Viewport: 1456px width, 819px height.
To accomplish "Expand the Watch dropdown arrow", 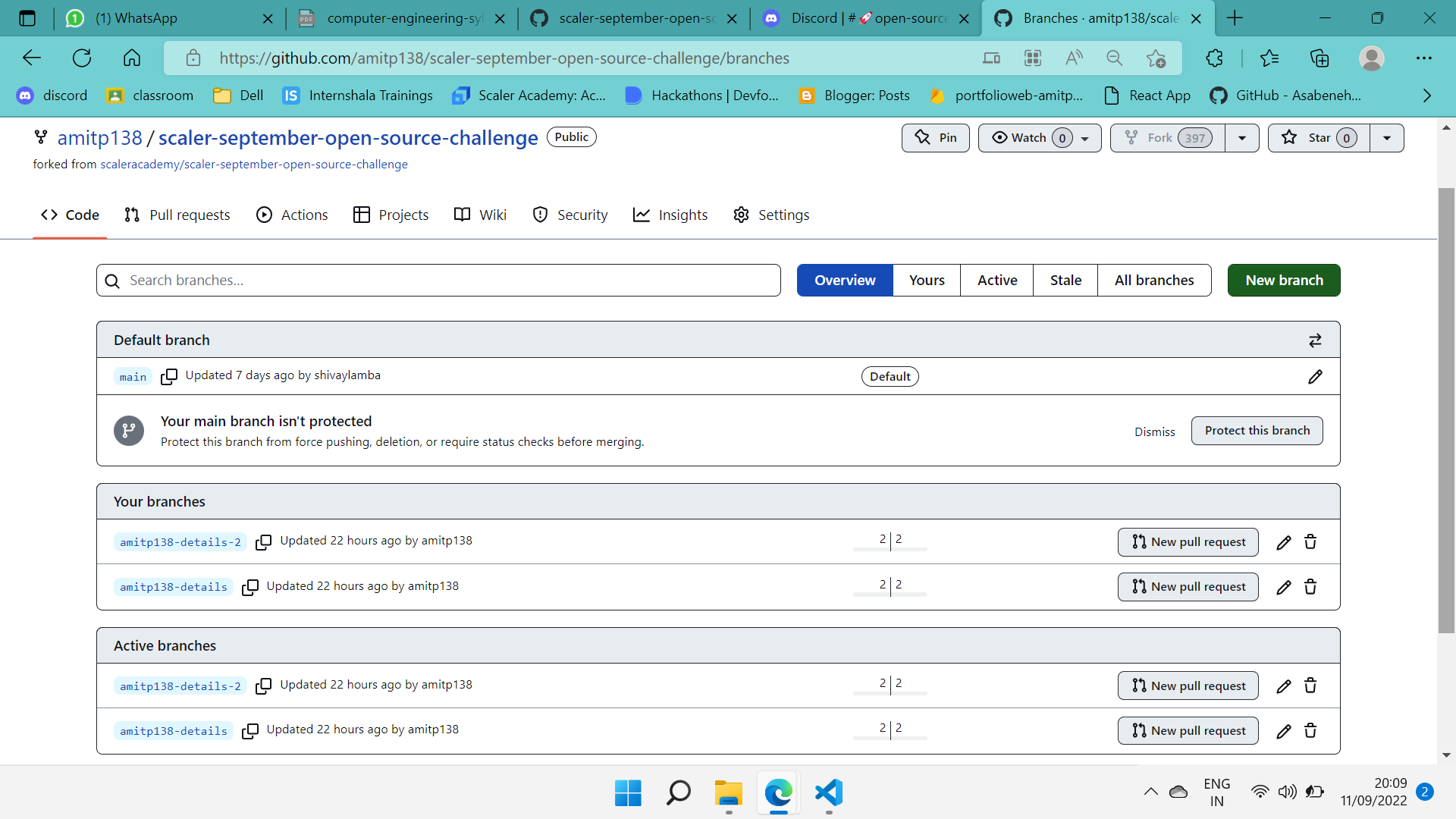I will (1084, 138).
